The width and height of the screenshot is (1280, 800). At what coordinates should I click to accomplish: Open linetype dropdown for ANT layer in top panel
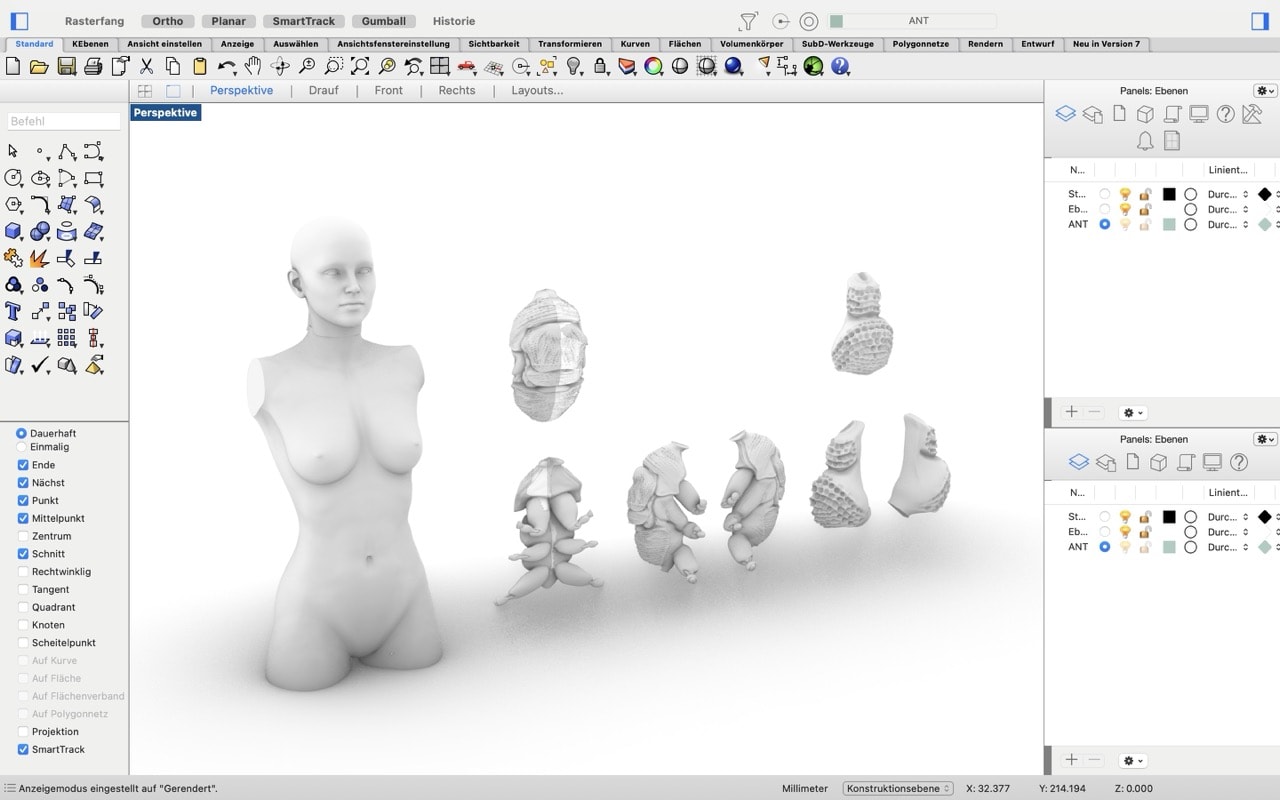click(1228, 225)
